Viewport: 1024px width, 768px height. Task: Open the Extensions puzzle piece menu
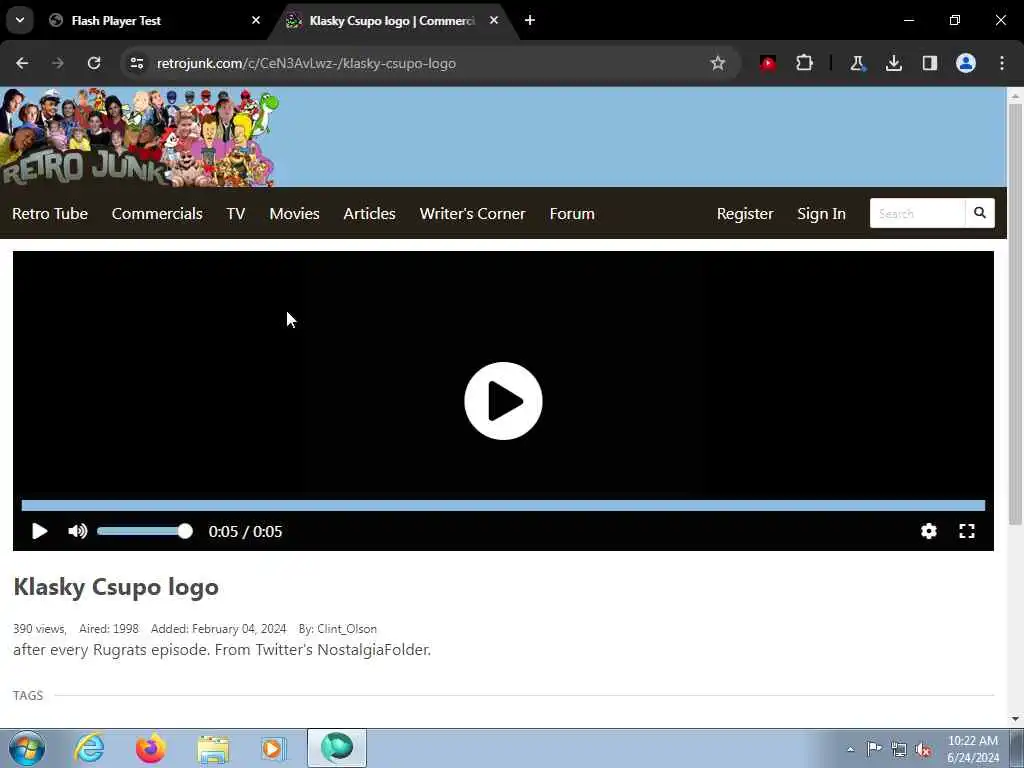click(x=805, y=63)
